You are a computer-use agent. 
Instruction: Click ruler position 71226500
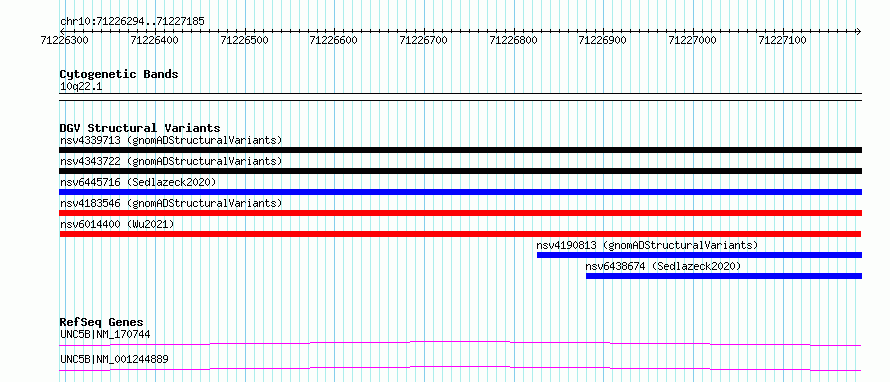[x=244, y=40]
